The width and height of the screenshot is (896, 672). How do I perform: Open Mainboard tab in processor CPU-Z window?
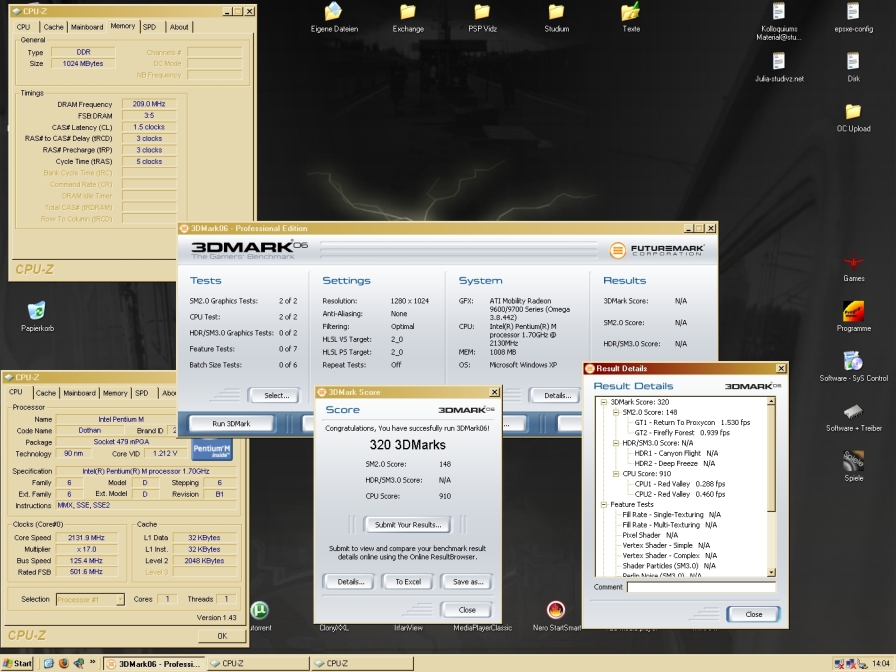click(79, 393)
